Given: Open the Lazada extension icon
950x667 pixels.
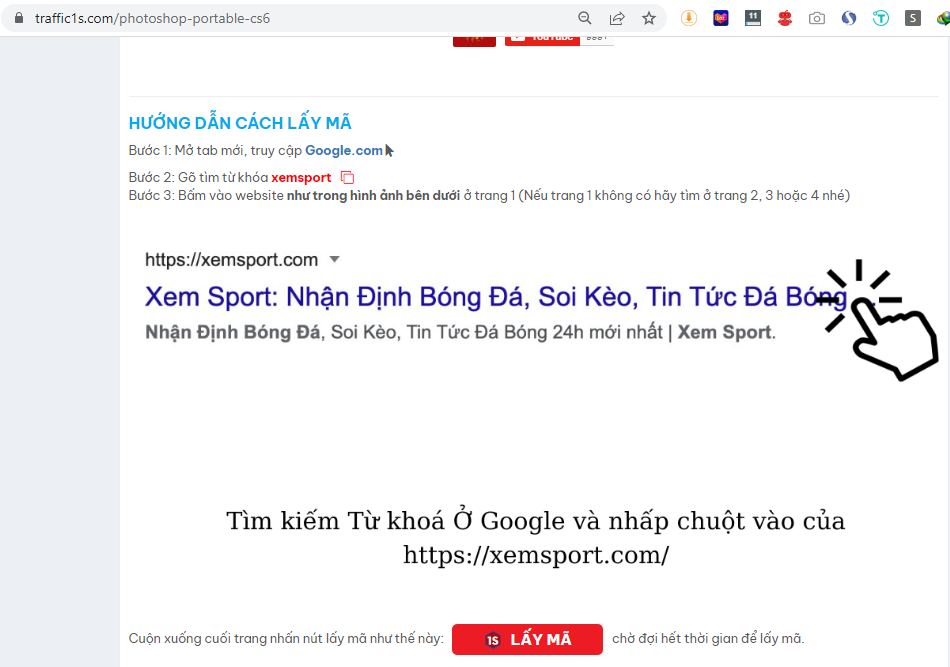Looking at the screenshot, I should (721, 18).
